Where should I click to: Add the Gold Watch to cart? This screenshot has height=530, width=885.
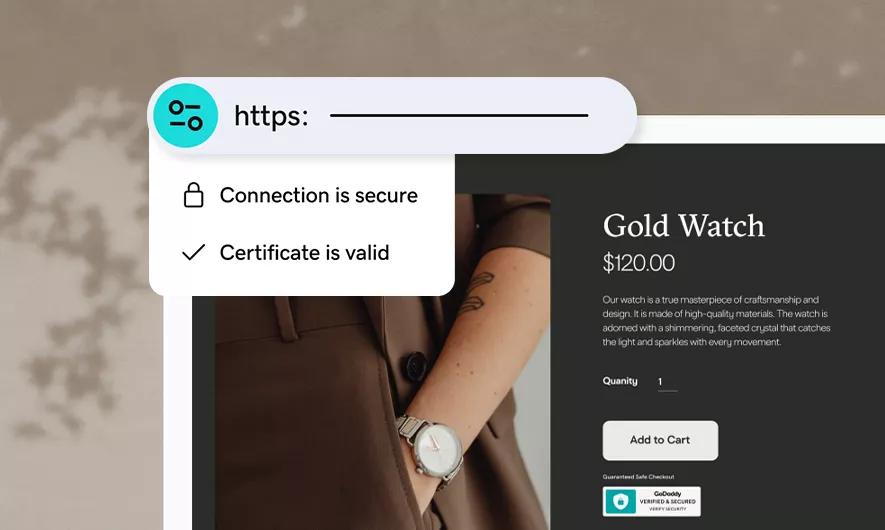tap(660, 440)
